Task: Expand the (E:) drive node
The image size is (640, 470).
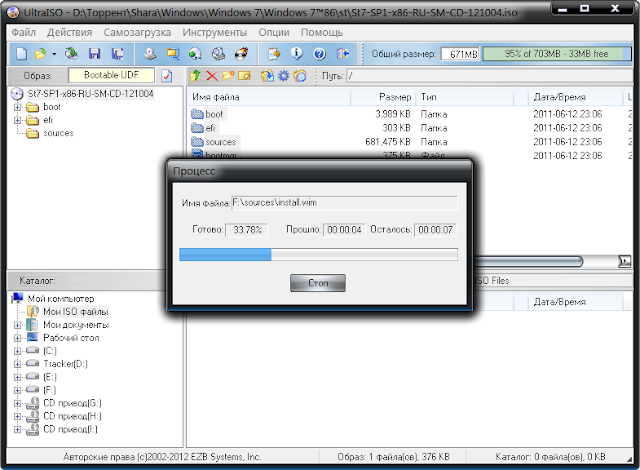Action: point(17,377)
